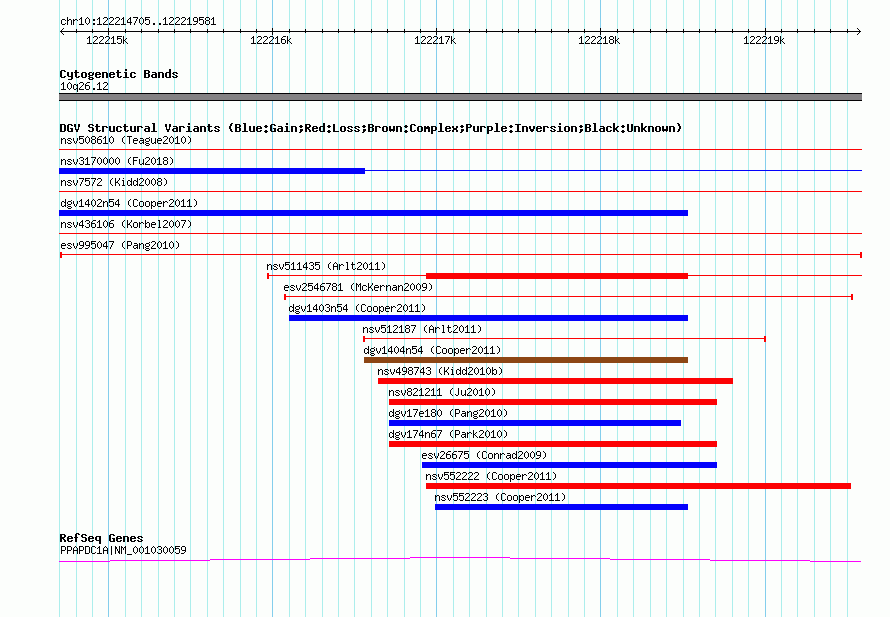This screenshot has height=617, width=890.
Task: Click the 122215k ruler tick label
Action: (x=107, y=40)
